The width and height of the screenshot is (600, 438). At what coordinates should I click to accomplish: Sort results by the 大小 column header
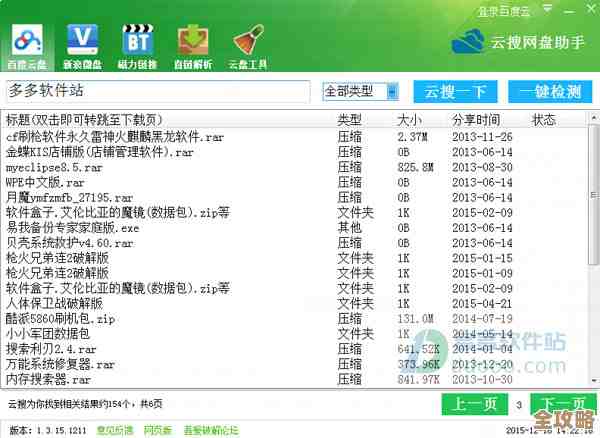click(x=409, y=120)
